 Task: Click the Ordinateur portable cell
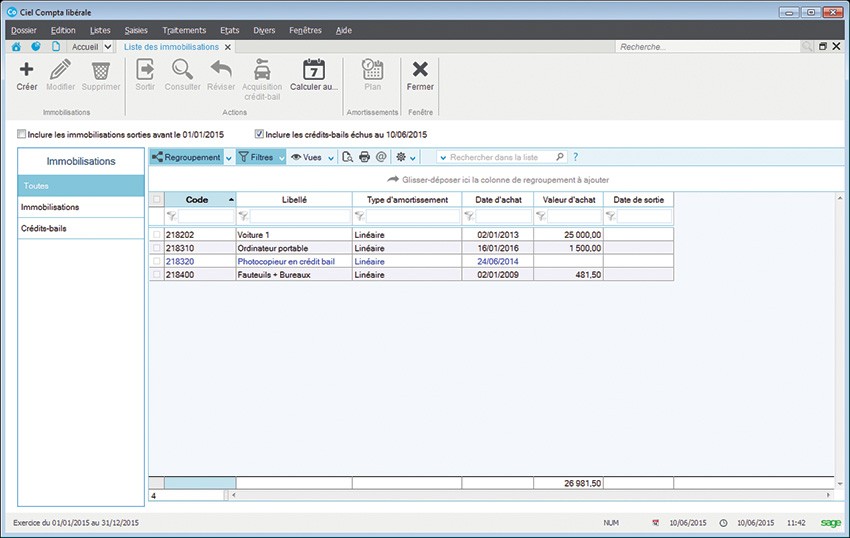(294, 248)
